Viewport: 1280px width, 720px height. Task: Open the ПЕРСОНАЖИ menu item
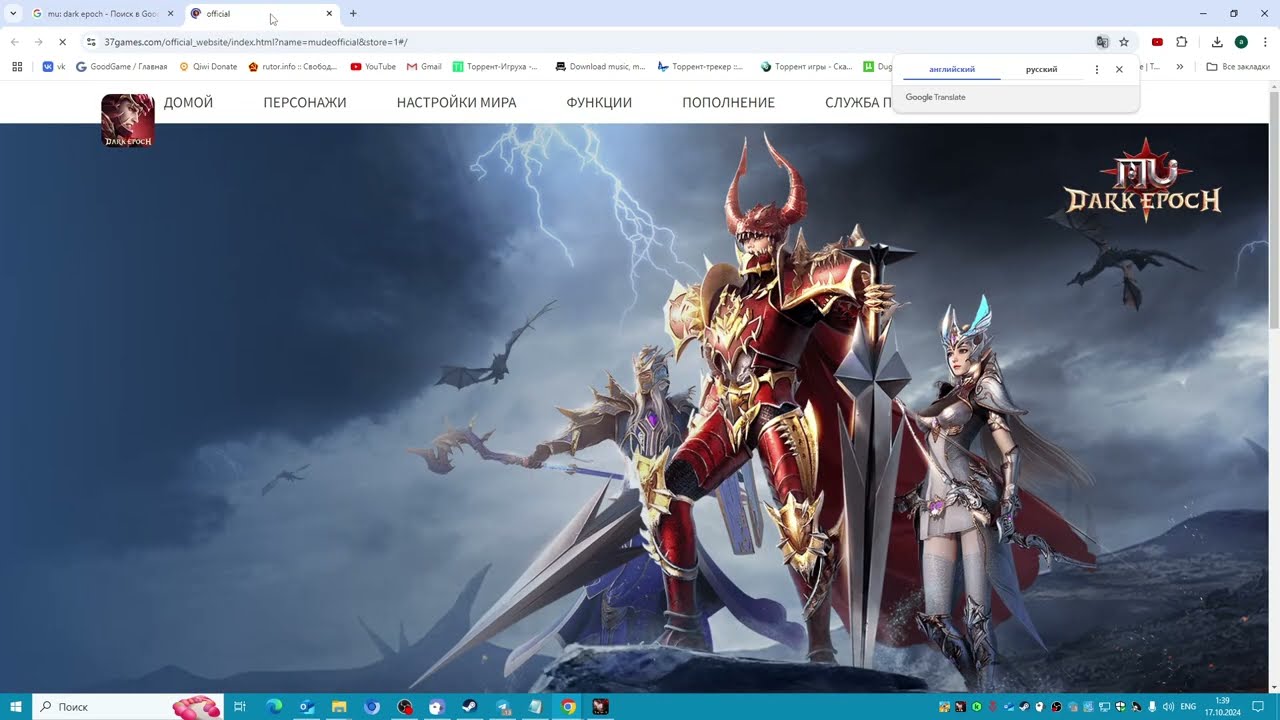coord(305,102)
